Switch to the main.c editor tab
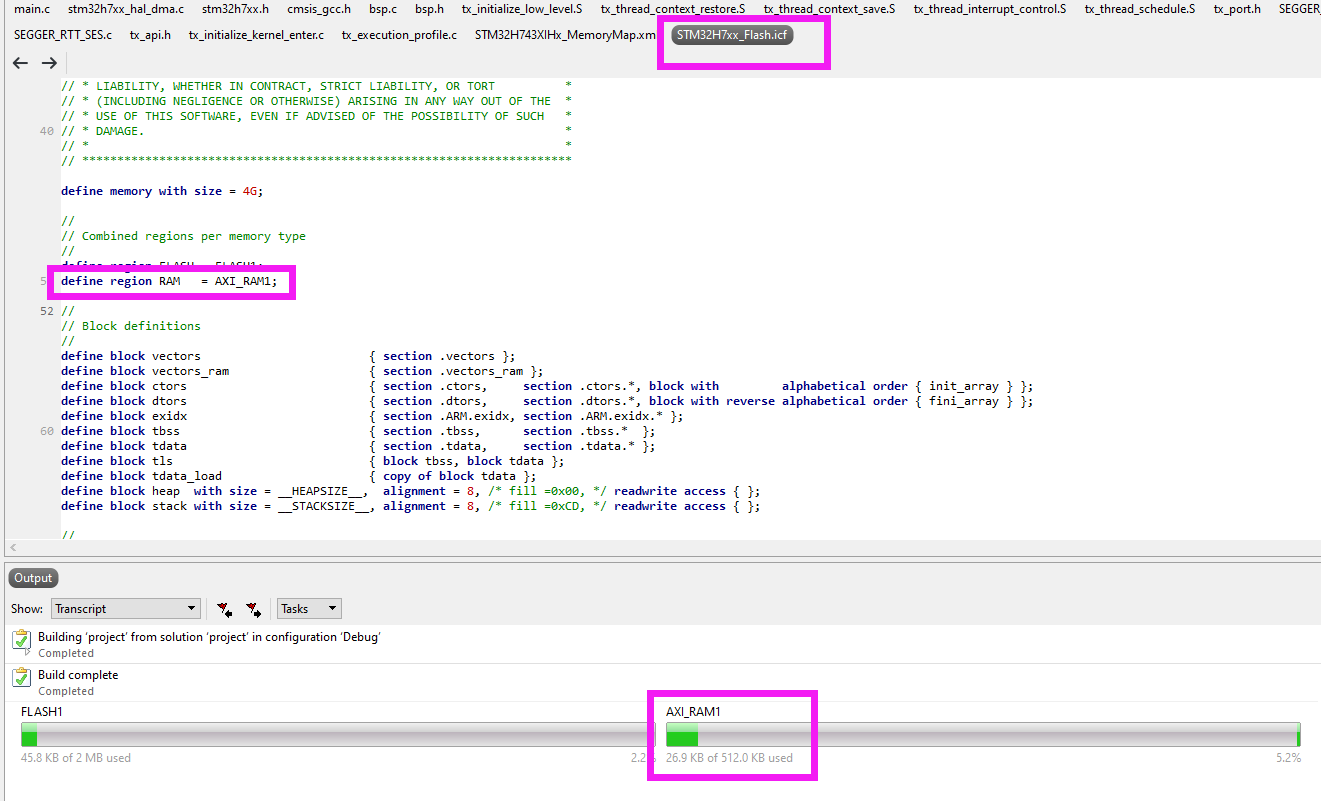Viewport: 1321px width, 801px height. coord(32,9)
